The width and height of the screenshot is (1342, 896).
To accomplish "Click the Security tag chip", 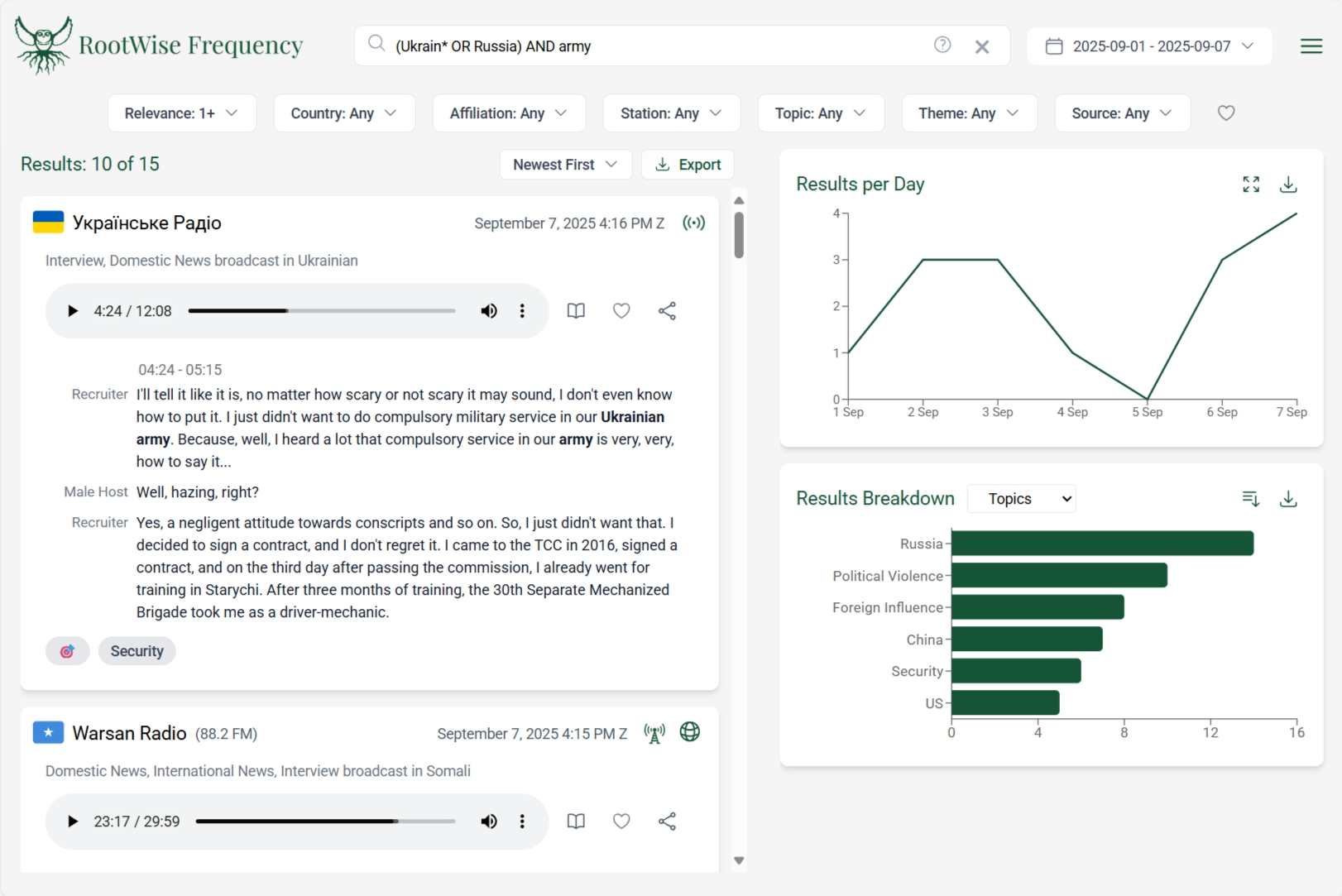I will tap(137, 651).
